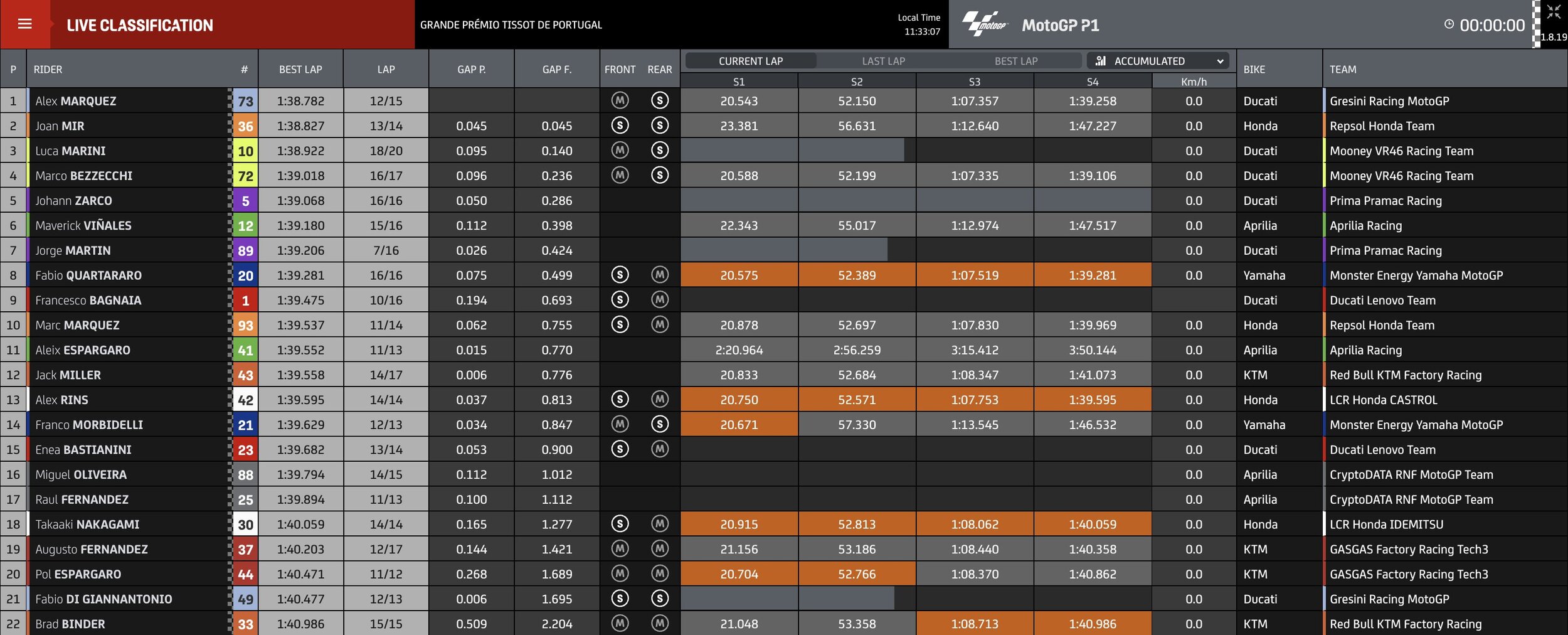This screenshot has width=1568, height=635.
Task: Click Marc Marquez's front tyre S icon
Action: (620, 324)
